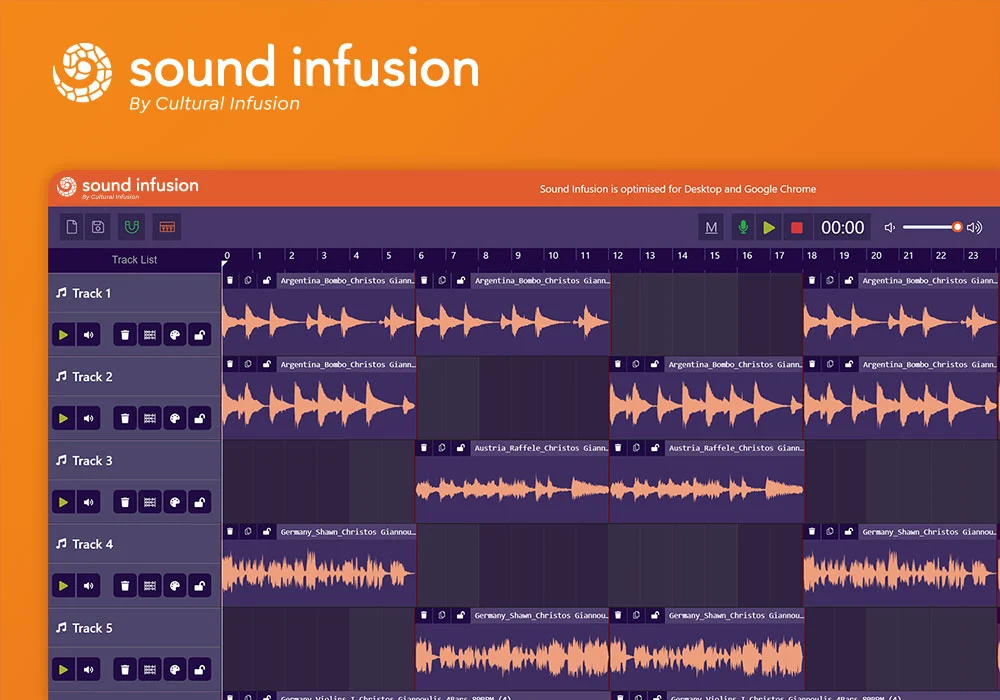Duplicate the first Argentina_Bombo clip on Track 1
This screenshot has height=700, width=1000.
[x=248, y=281]
